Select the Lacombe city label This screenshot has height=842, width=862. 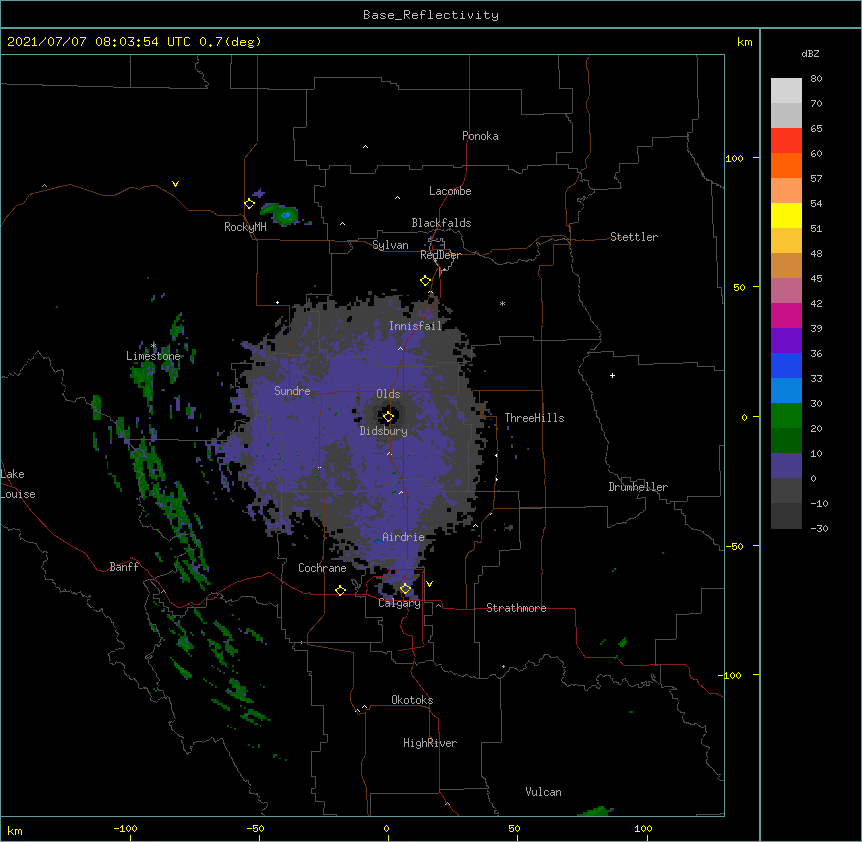point(450,191)
